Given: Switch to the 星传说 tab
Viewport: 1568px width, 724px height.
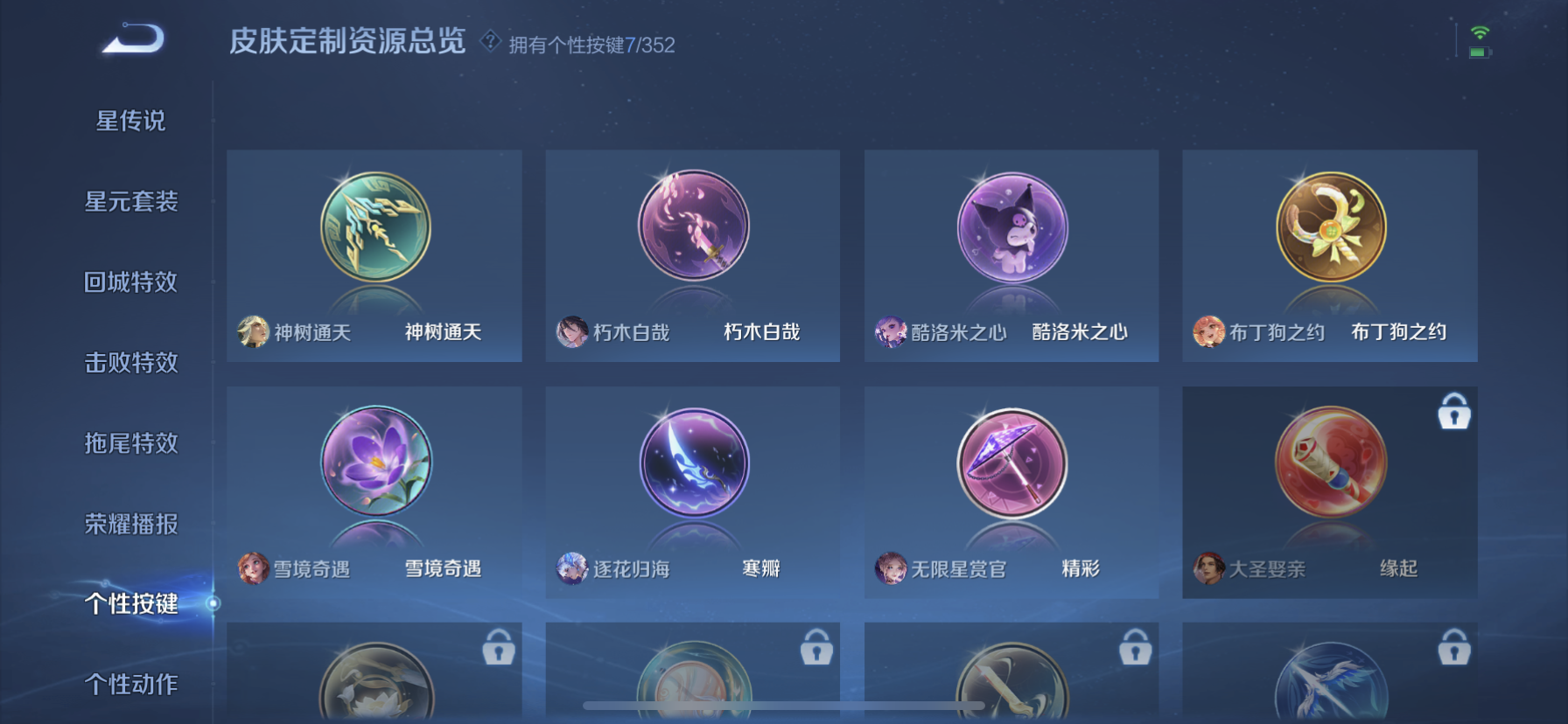Looking at the screenshot, I should tap(131, 121).
